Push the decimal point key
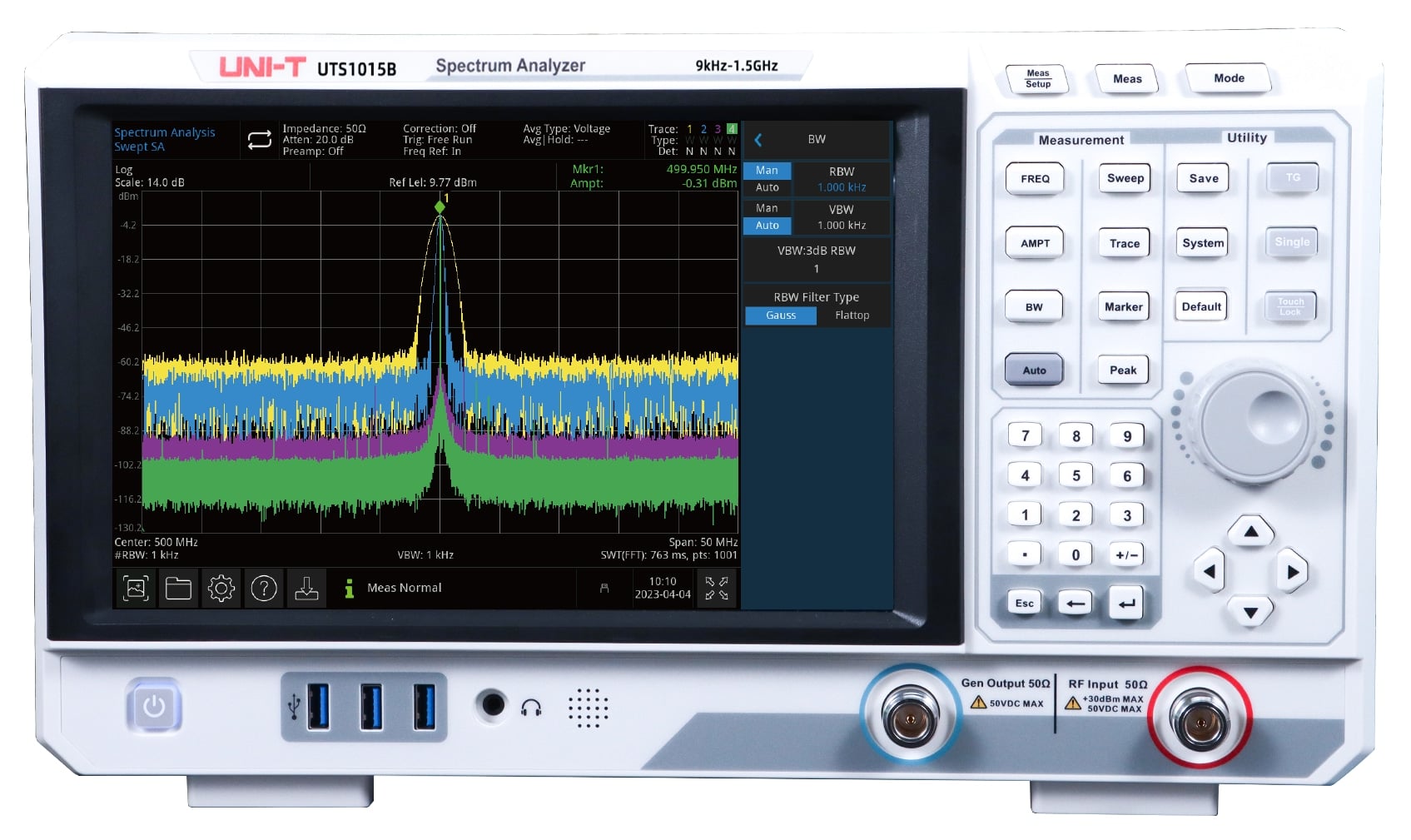Image resolution: width=1411 pixels, height=840 pixels. 1025,554
